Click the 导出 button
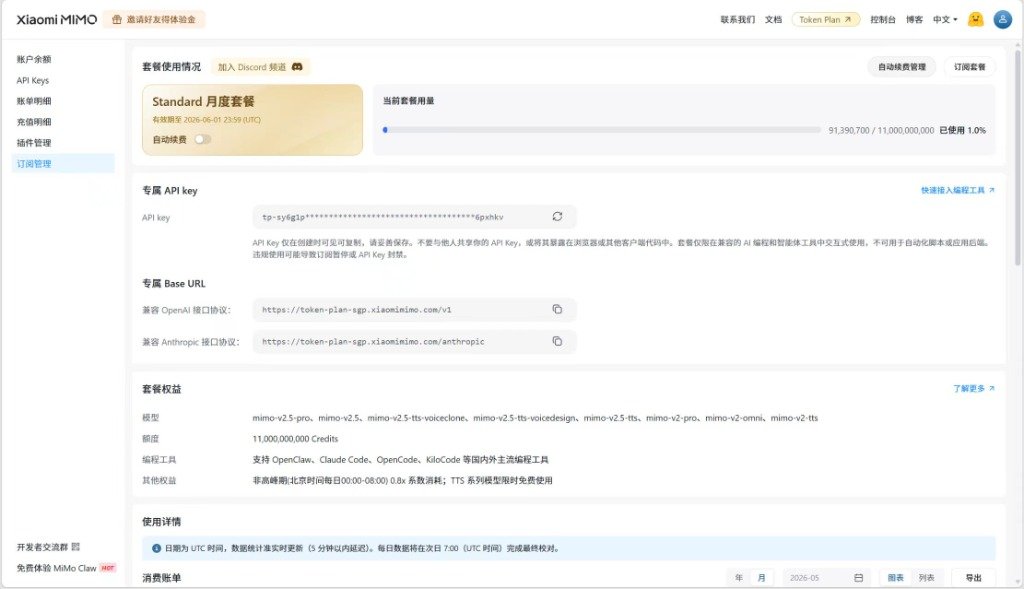Screen dimensions: 1024x589 [973, 578]
